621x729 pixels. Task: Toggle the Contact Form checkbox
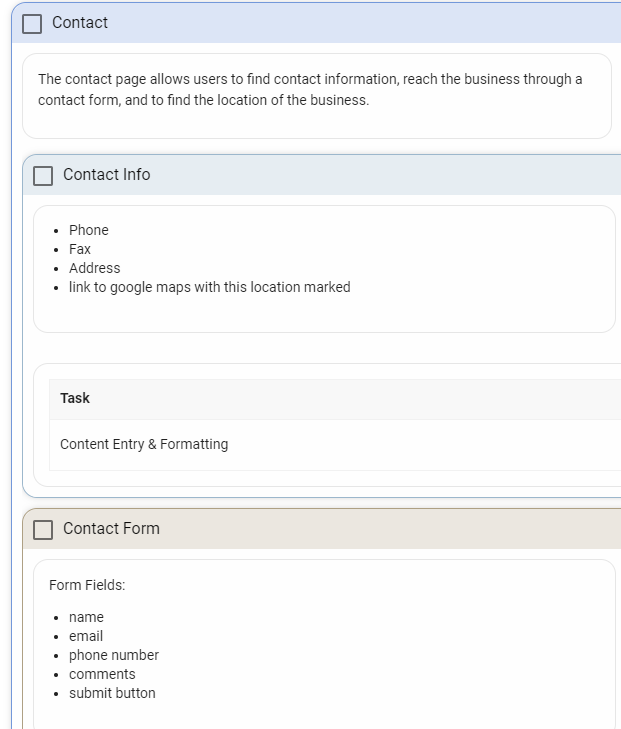click(43, 530)
